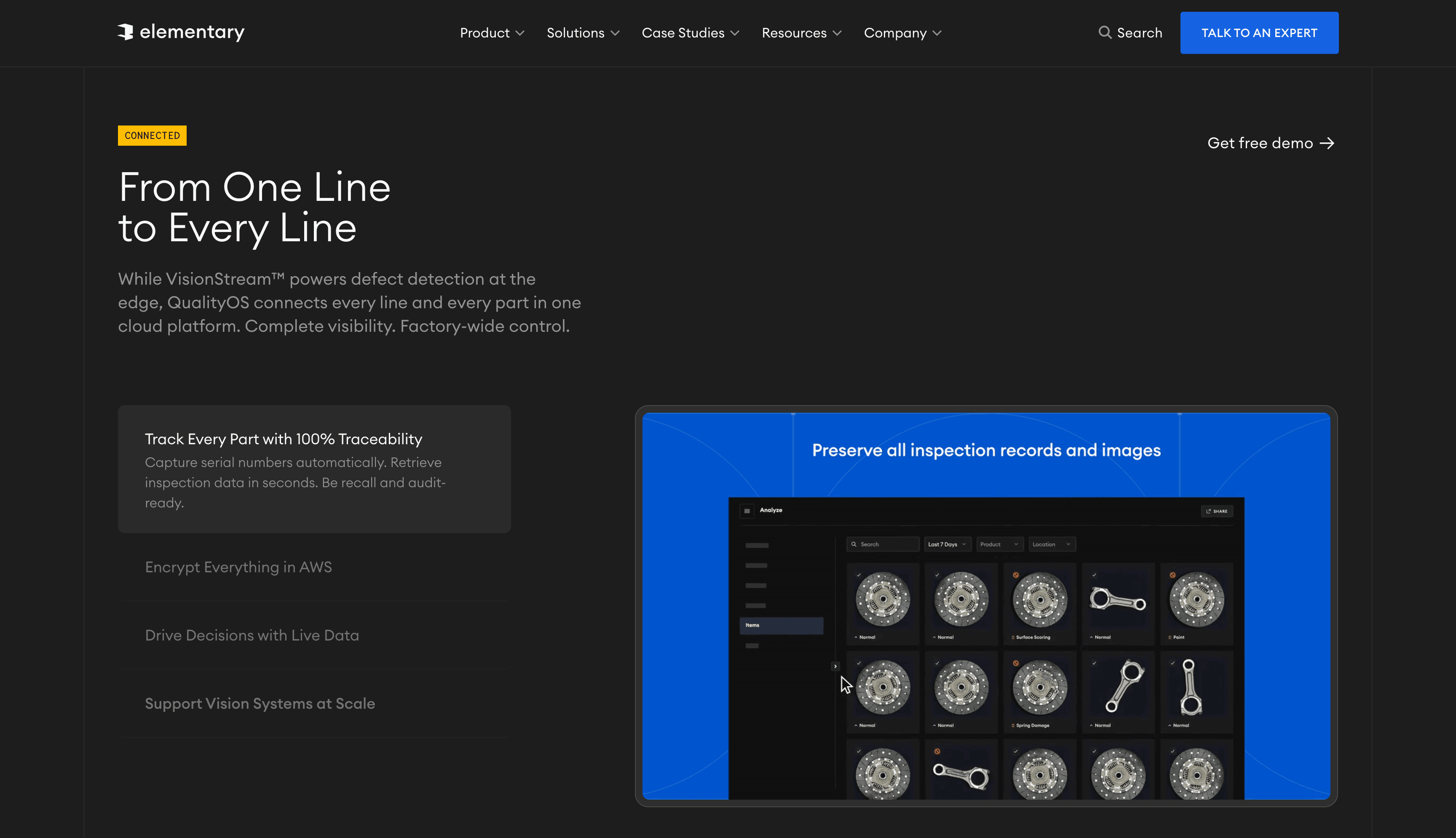The width and height of the screenshot is (1456, 838).
Task: Toggle checkmark on first Normal clutch disc
Action: (x=859, y=575)
